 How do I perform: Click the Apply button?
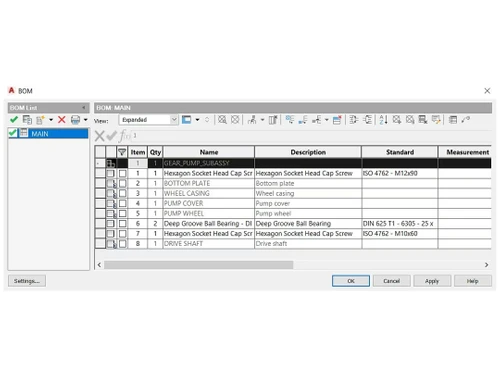pos(432,281)
